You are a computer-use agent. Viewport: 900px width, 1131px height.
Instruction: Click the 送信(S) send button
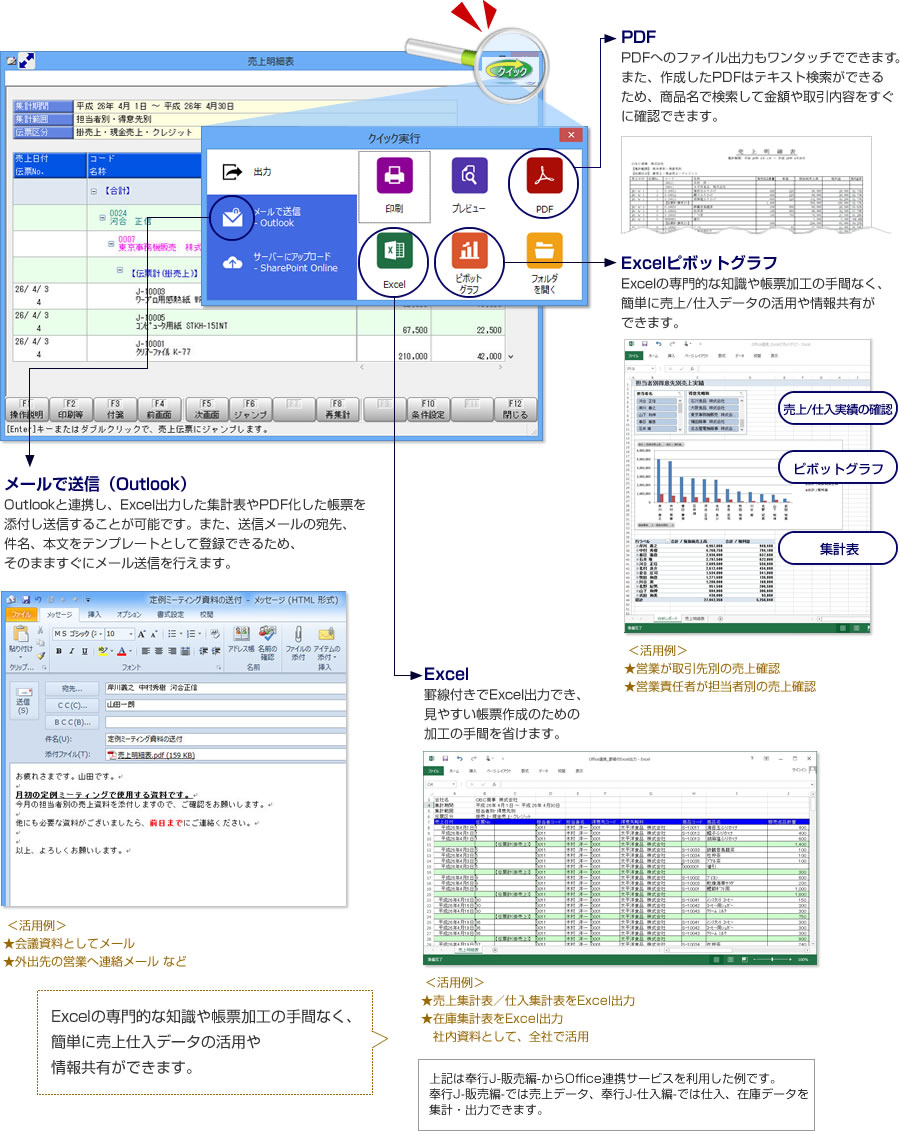click(x=23, y=700)
